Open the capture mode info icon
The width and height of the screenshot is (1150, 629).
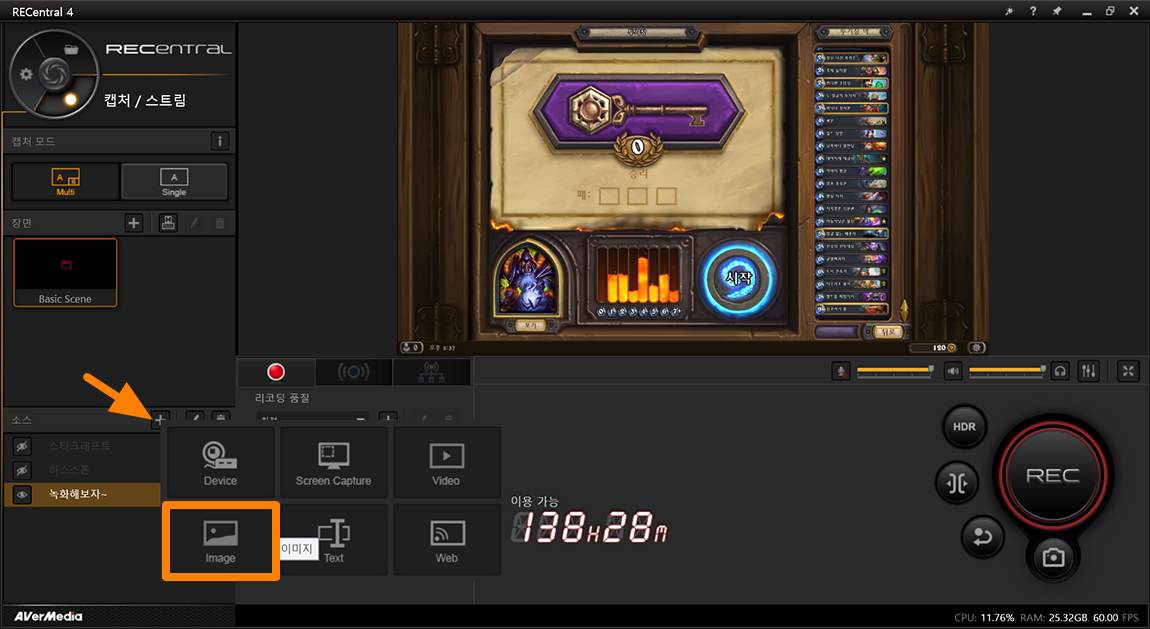pyautogui.click(x=219, y=141)
